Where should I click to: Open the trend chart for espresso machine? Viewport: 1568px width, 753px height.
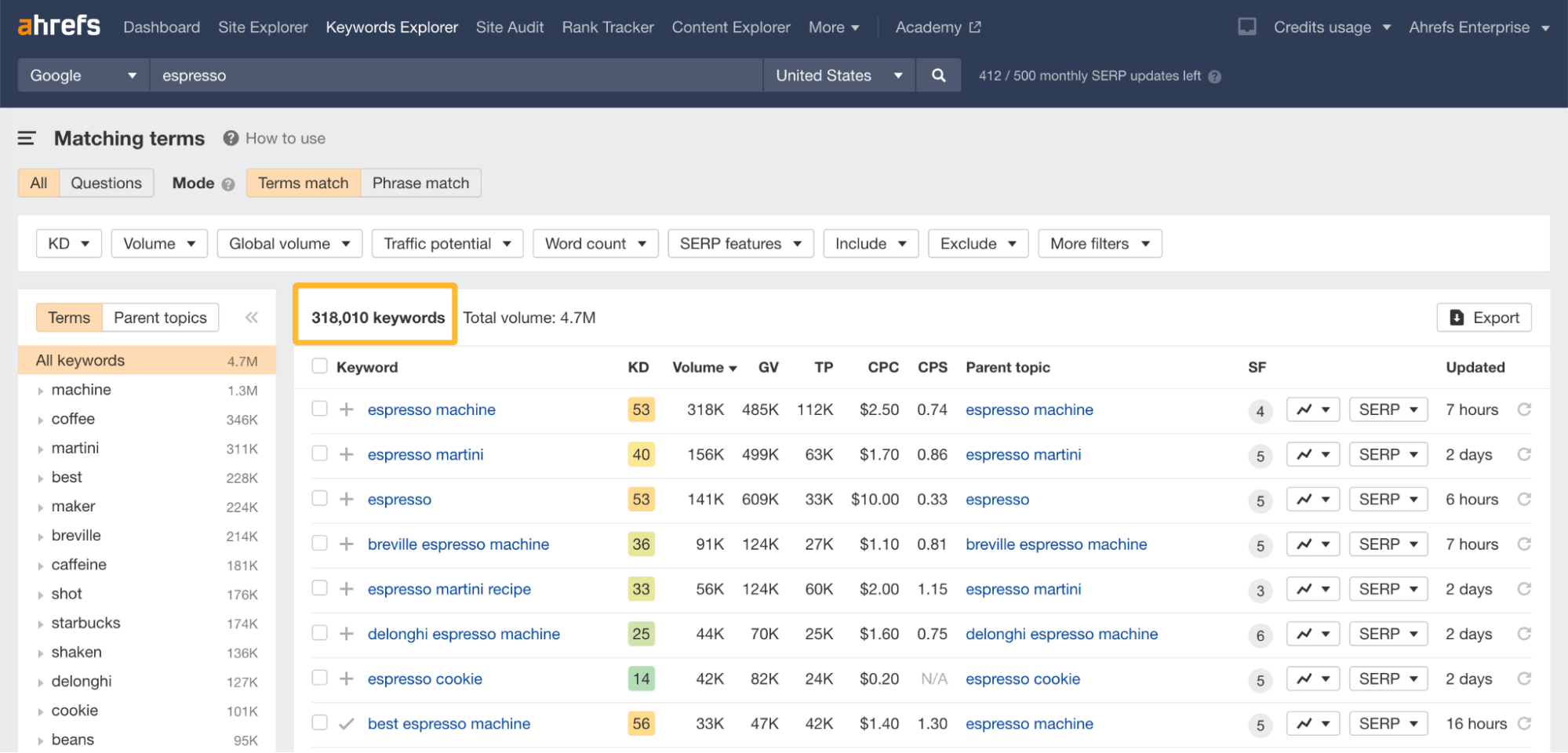(1312, 409)
